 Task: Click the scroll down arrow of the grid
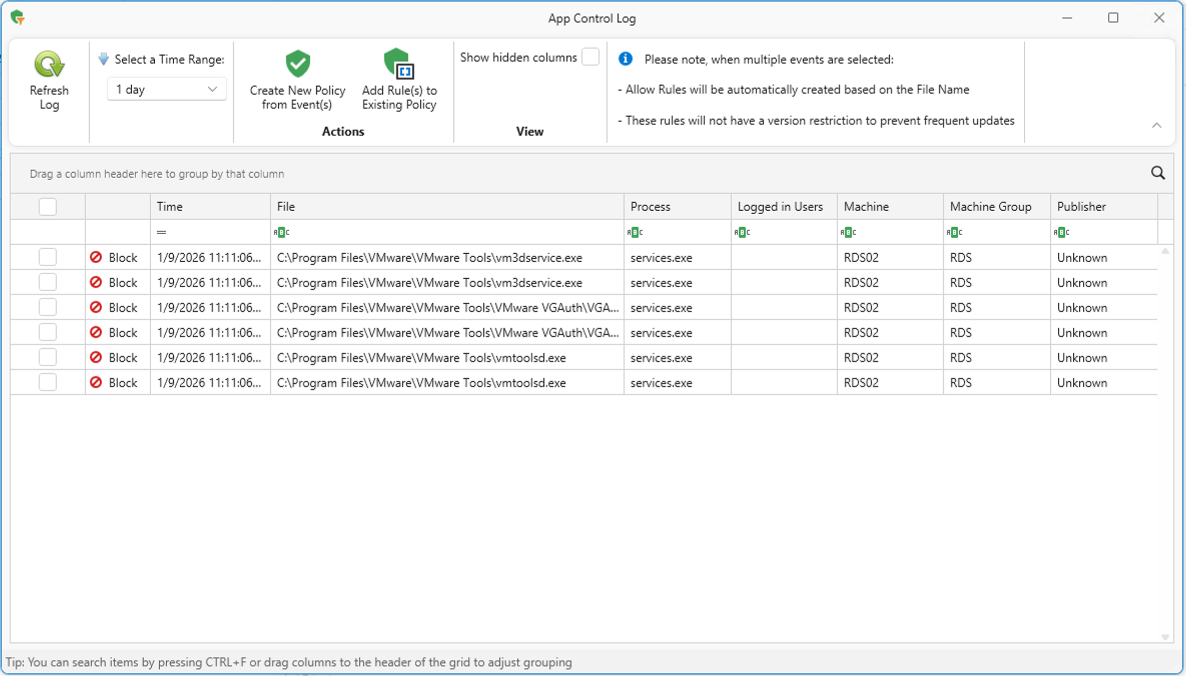(1165, 637)
